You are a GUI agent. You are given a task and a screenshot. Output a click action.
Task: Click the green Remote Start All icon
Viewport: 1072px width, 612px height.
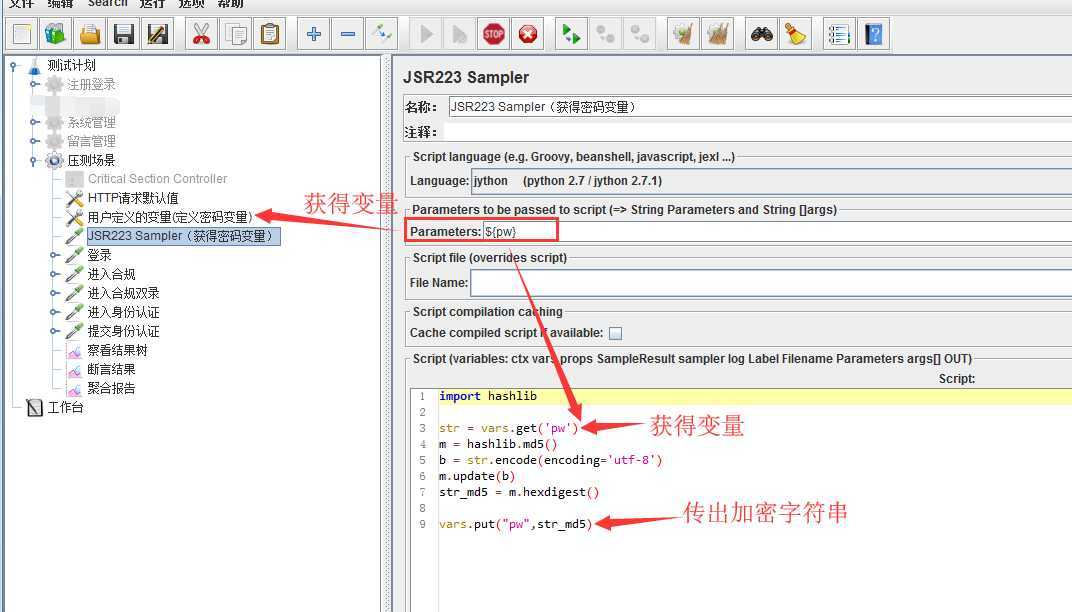[571, 34]
